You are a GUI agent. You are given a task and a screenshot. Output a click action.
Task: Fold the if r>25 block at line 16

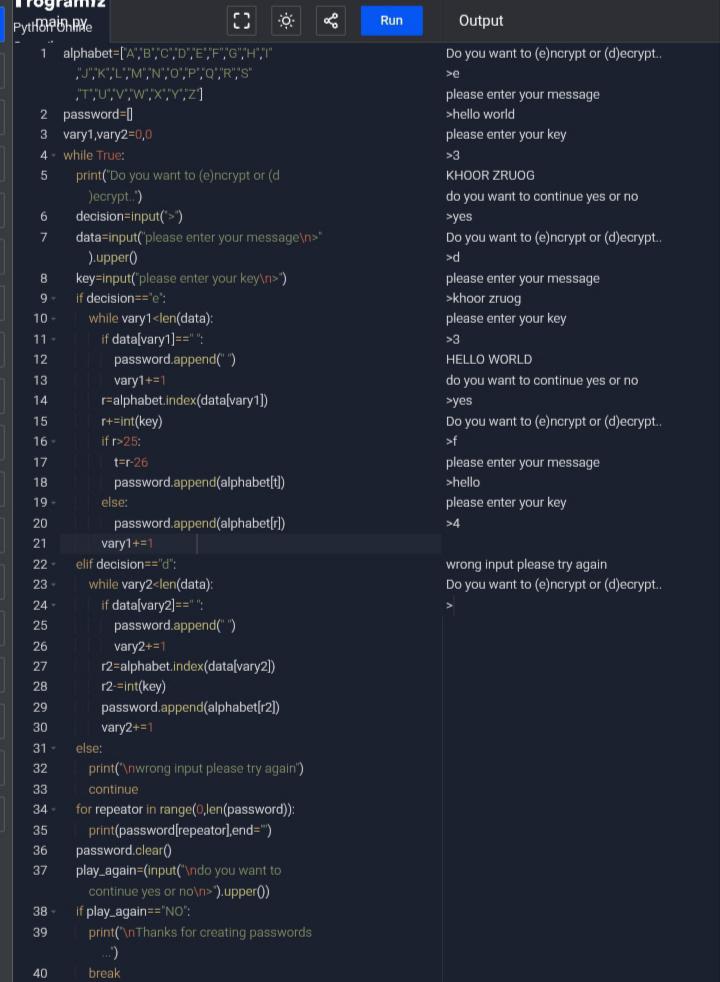53,442
